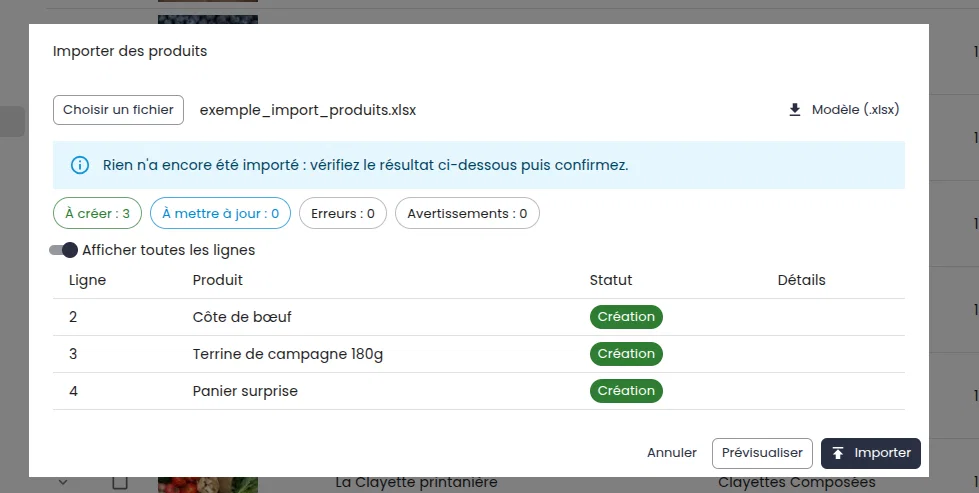Screen dimensions: 979x493
Task: Select the Panier surprise row
Action: coord(479,391)
